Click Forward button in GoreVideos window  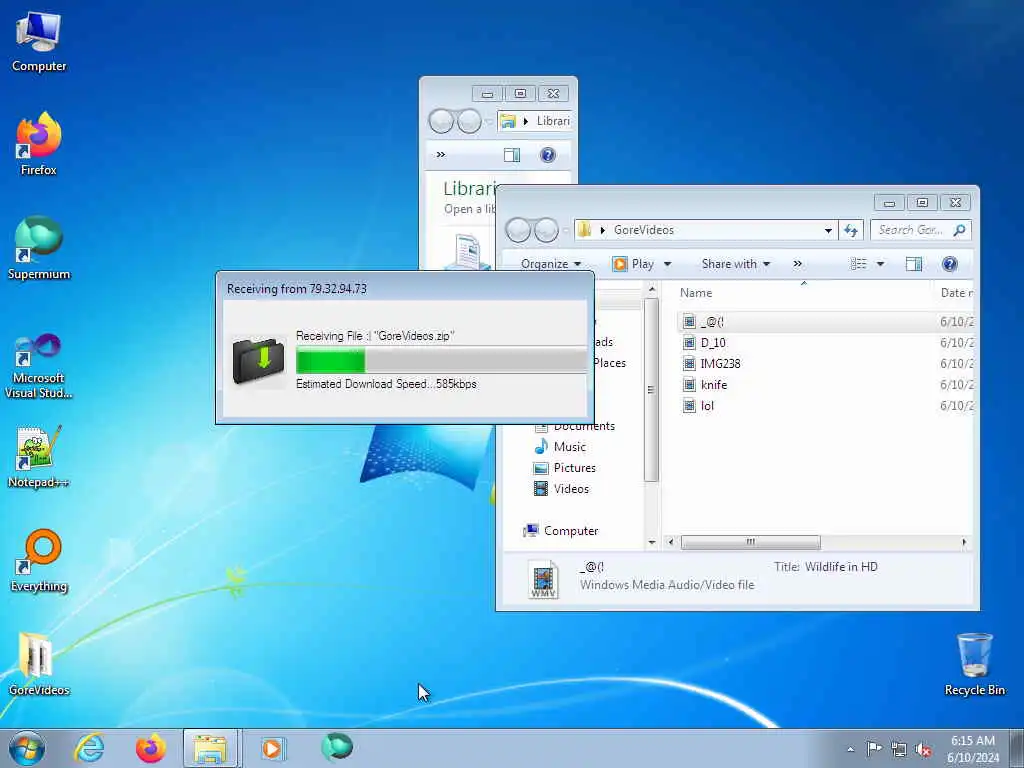tap(547, 230)
